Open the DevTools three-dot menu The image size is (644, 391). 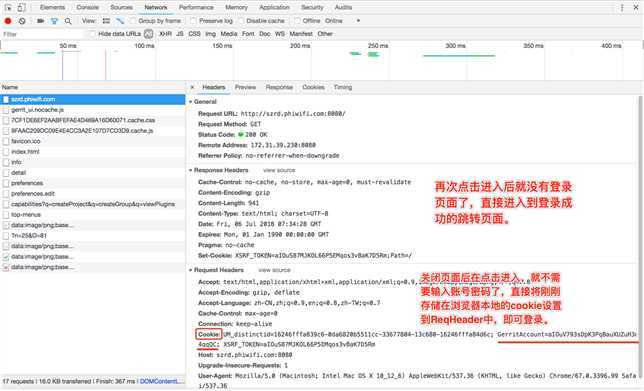coord(622,7)
